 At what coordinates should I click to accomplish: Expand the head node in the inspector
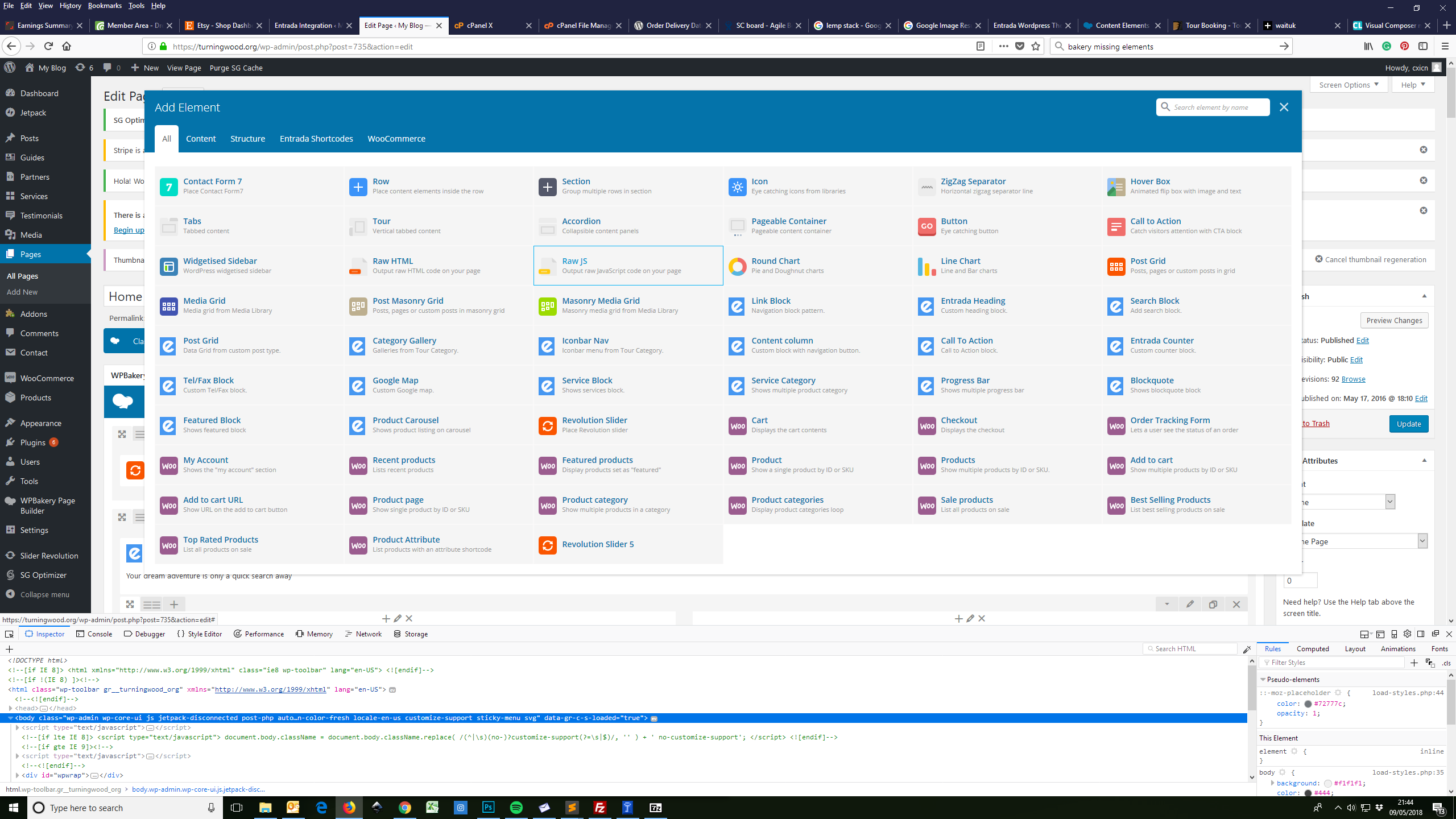click(11, 708)
